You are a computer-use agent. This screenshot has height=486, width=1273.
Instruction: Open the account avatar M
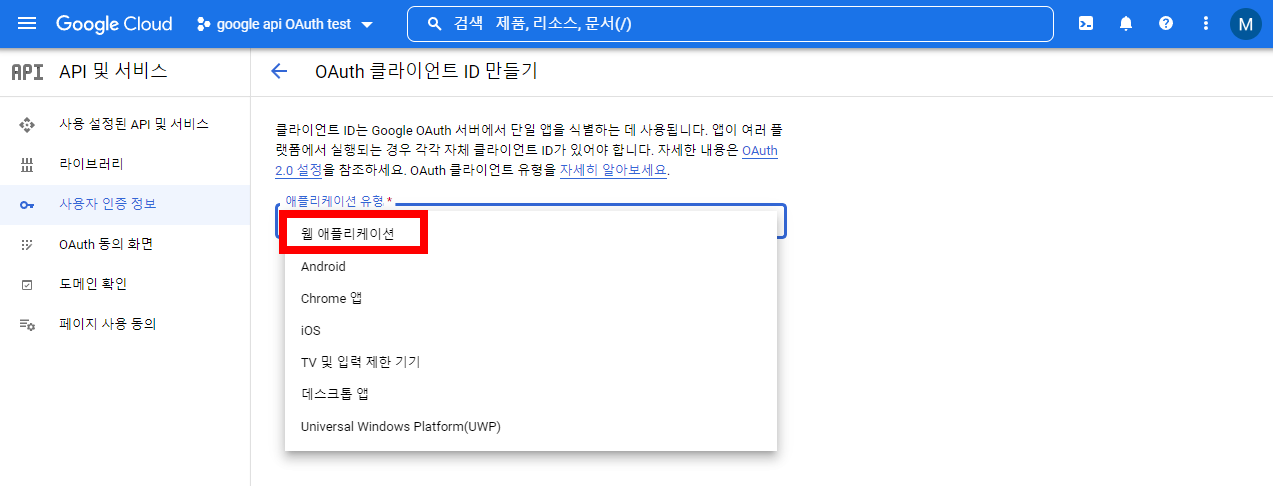pyautogui.click(x=1245, y=24)
